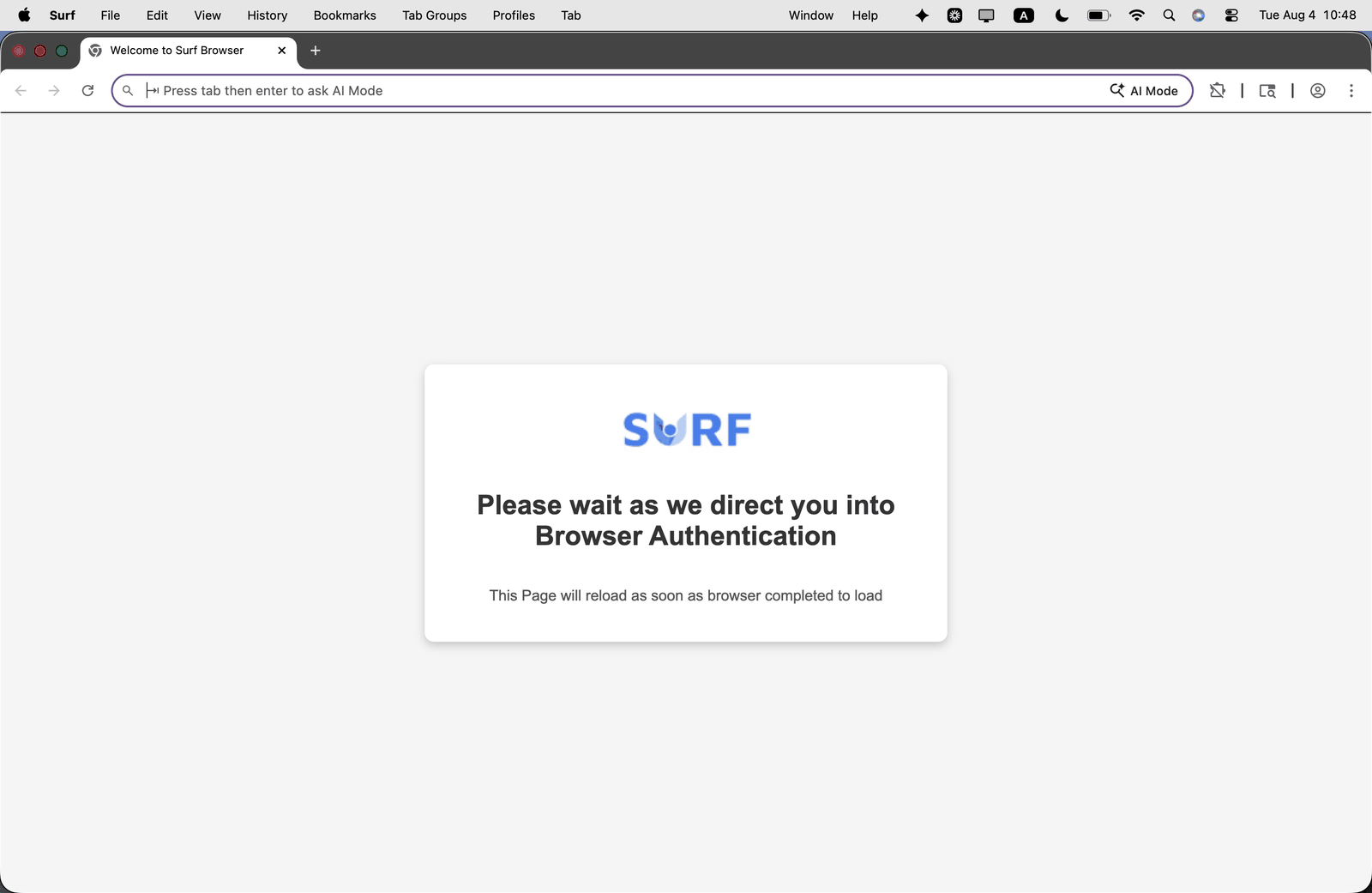This screenshot has width=1372, height=893.
Task: Open the Bookmarks menu
Action: click(x=345, y=15)
